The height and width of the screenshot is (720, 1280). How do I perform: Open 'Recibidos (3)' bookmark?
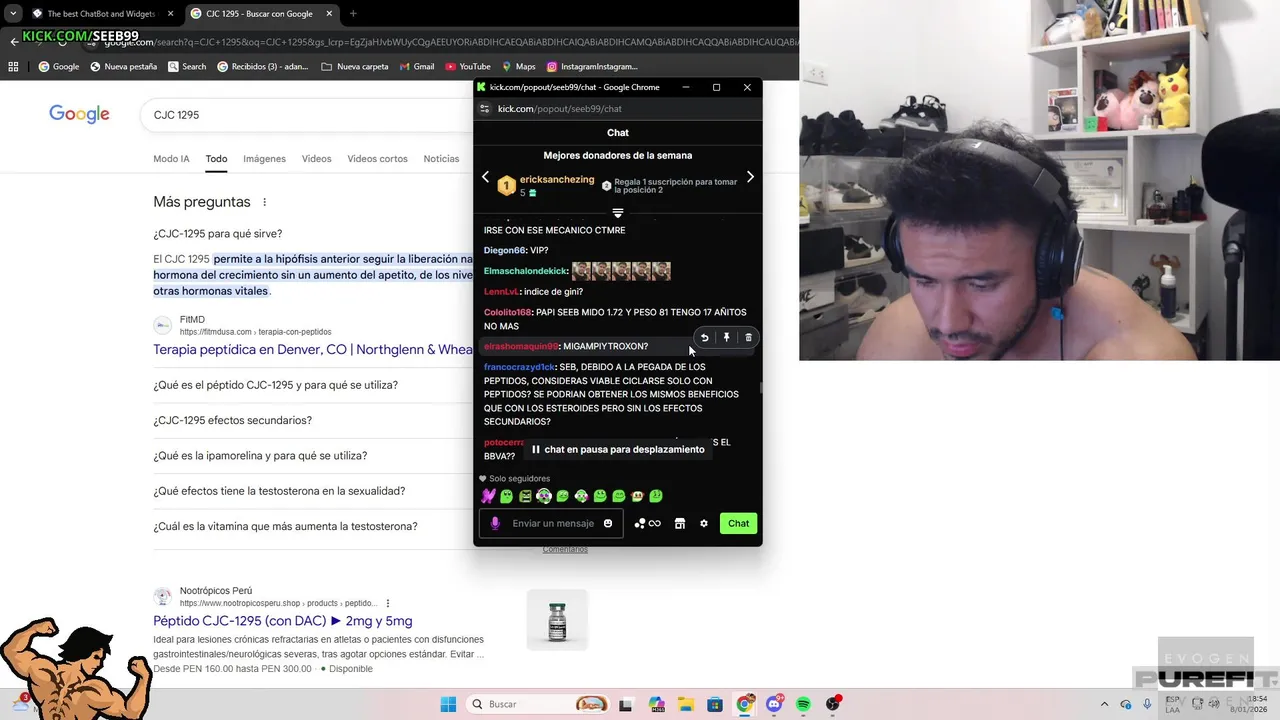pos(263,66)
